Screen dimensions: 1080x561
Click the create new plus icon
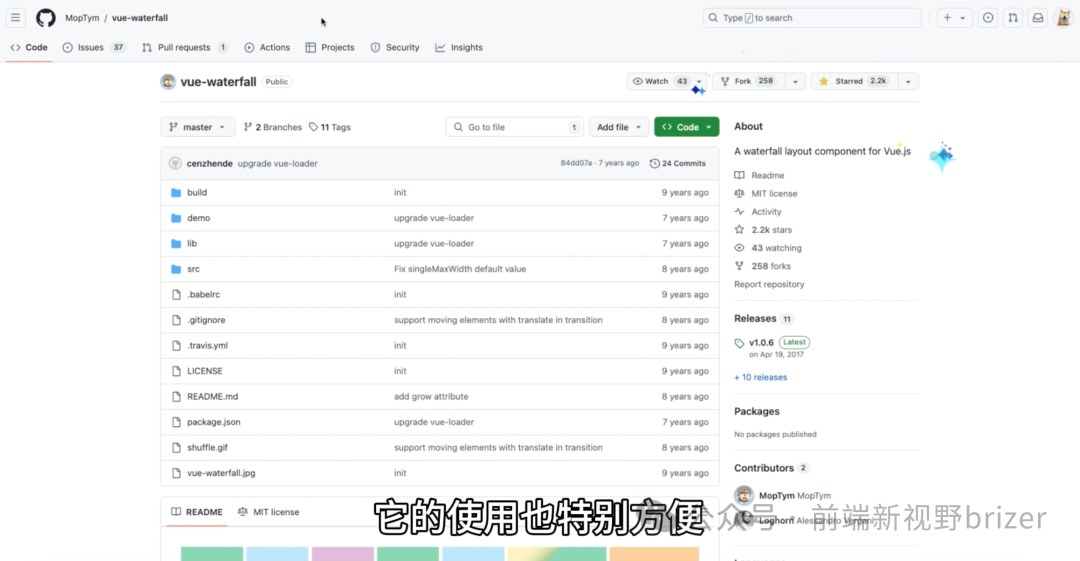click(x=948, y=18)
